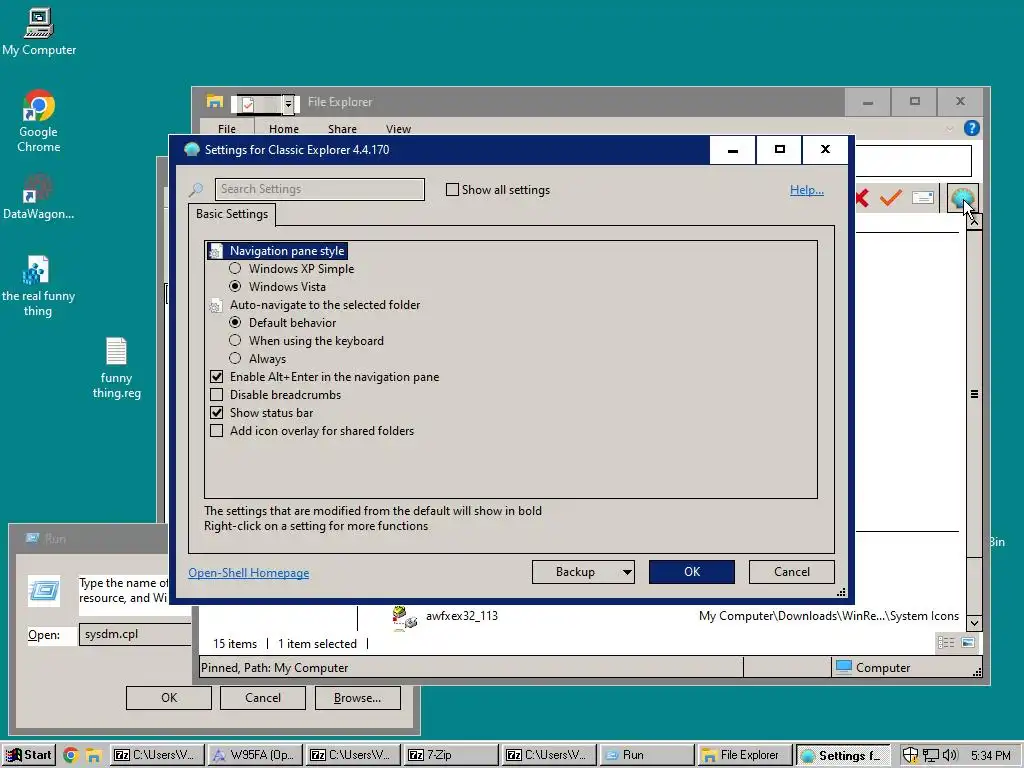
Task: Select the DataWagon desktop shortcut
Action: pyautogui.click(x=39, y=197)
